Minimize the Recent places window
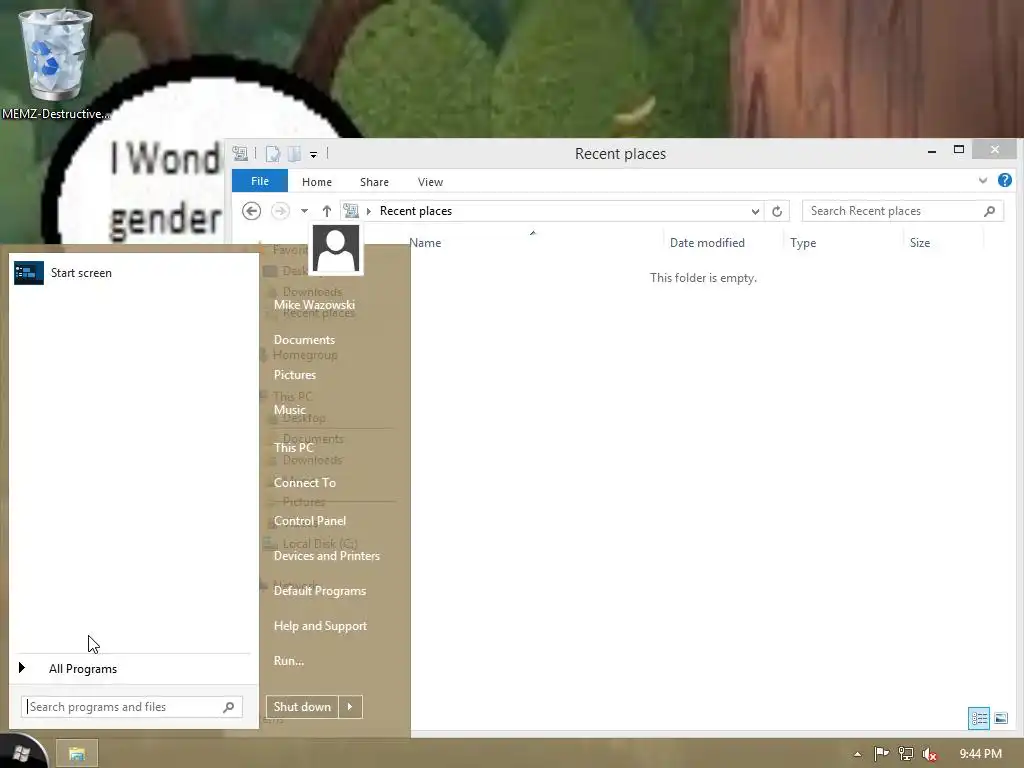The width and height of the screenshot is (1024, 768). click(932, 151)
